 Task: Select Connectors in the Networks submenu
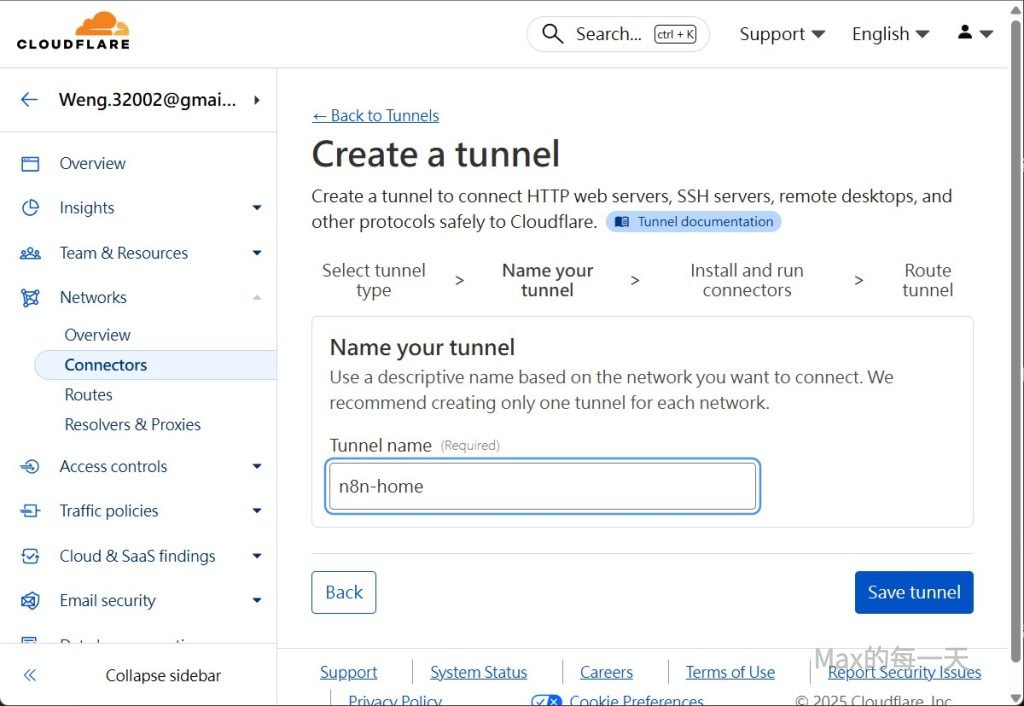tap(106, 365)
